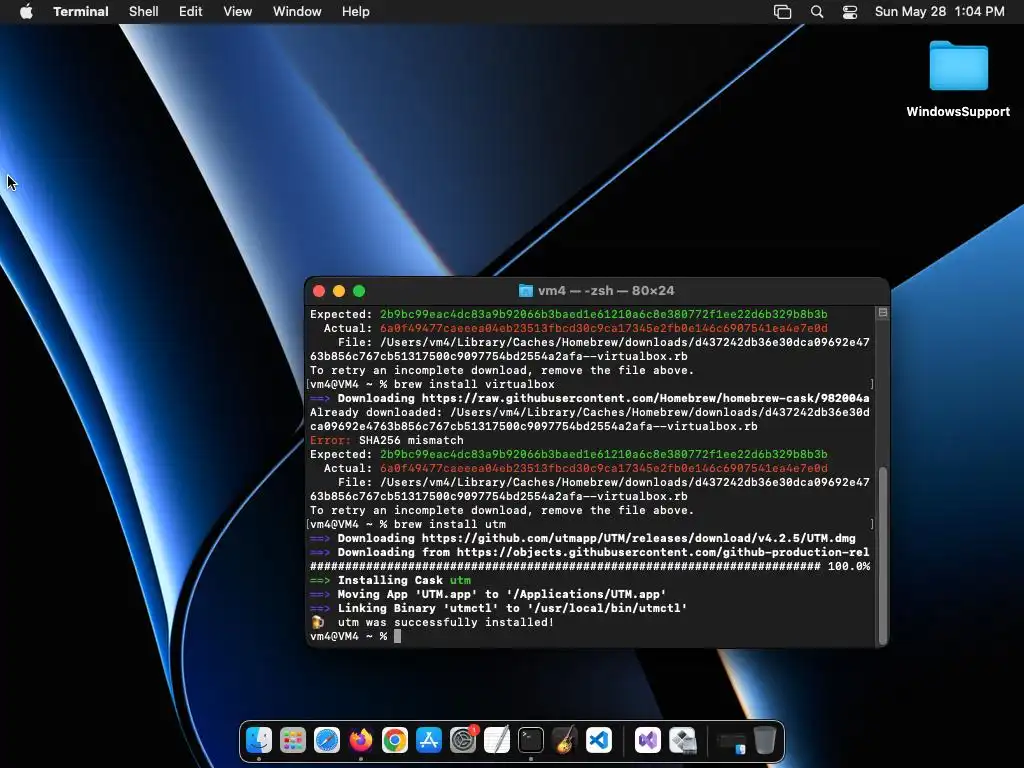Open the Edit menu

point(190,12)
